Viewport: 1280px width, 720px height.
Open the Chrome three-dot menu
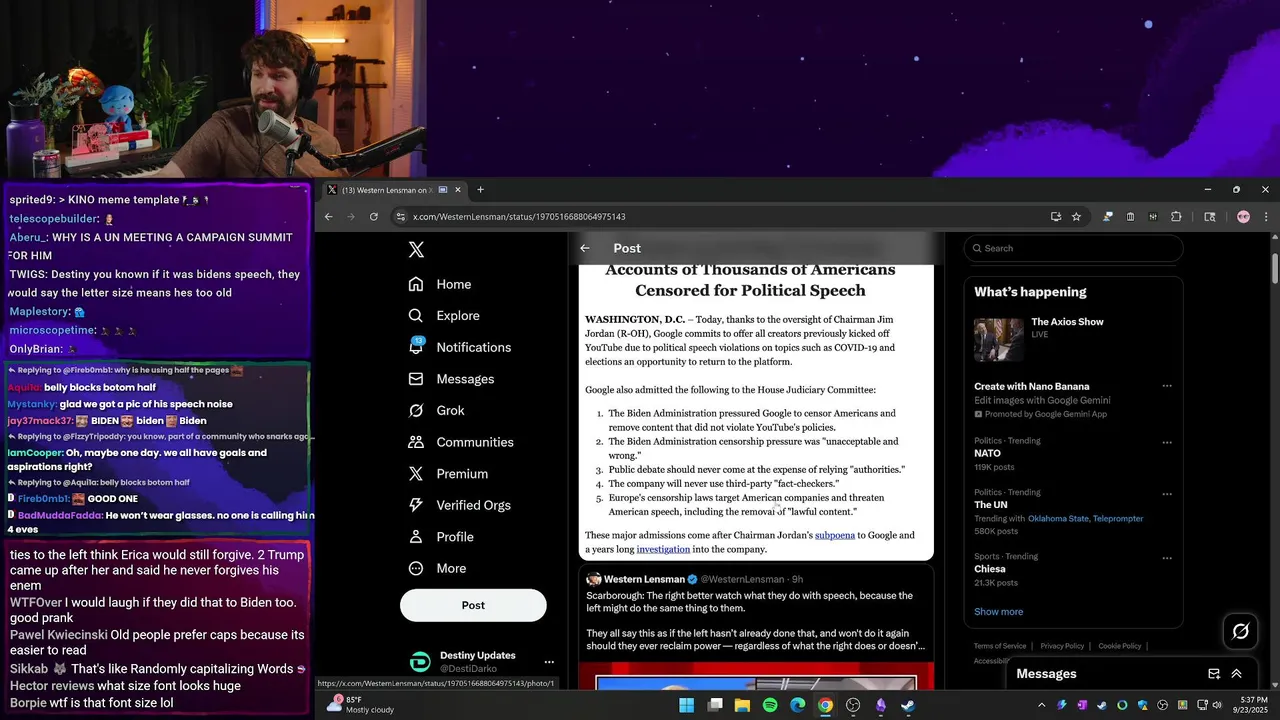[x=1266, y=216]
